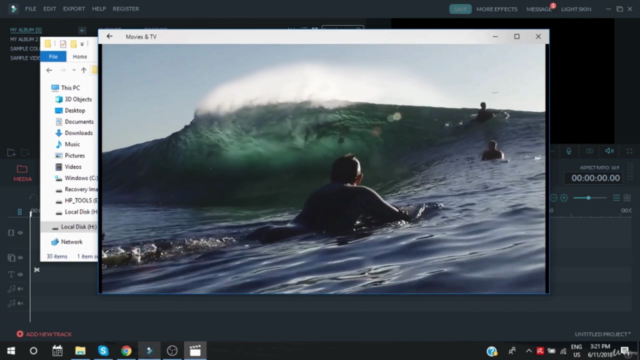The width and height of the screenshot is (640, 360).
Task: Click timeline zoom in plus icon
Action: (564, 198)
